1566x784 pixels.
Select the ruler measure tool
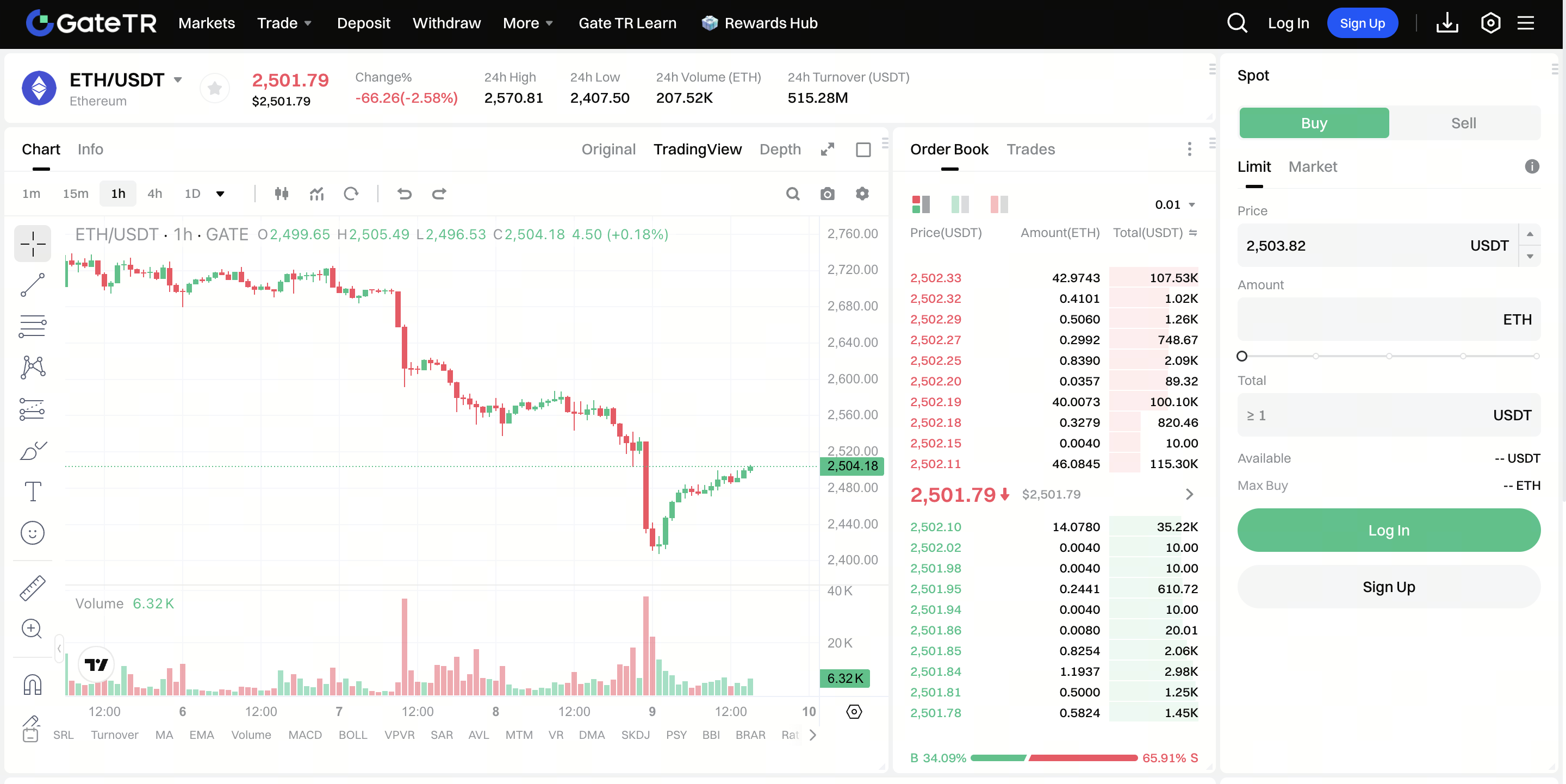[33, 588]
